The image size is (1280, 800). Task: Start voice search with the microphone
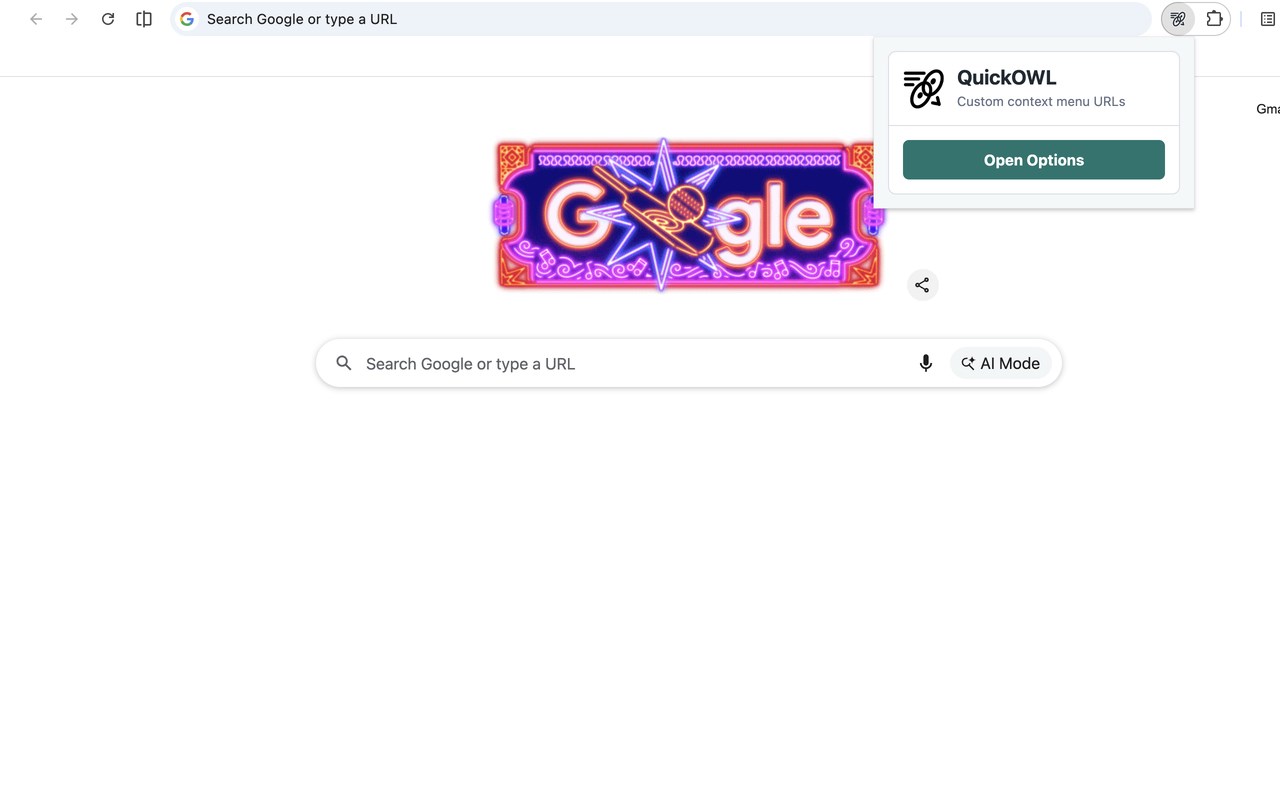click(926, 363)
